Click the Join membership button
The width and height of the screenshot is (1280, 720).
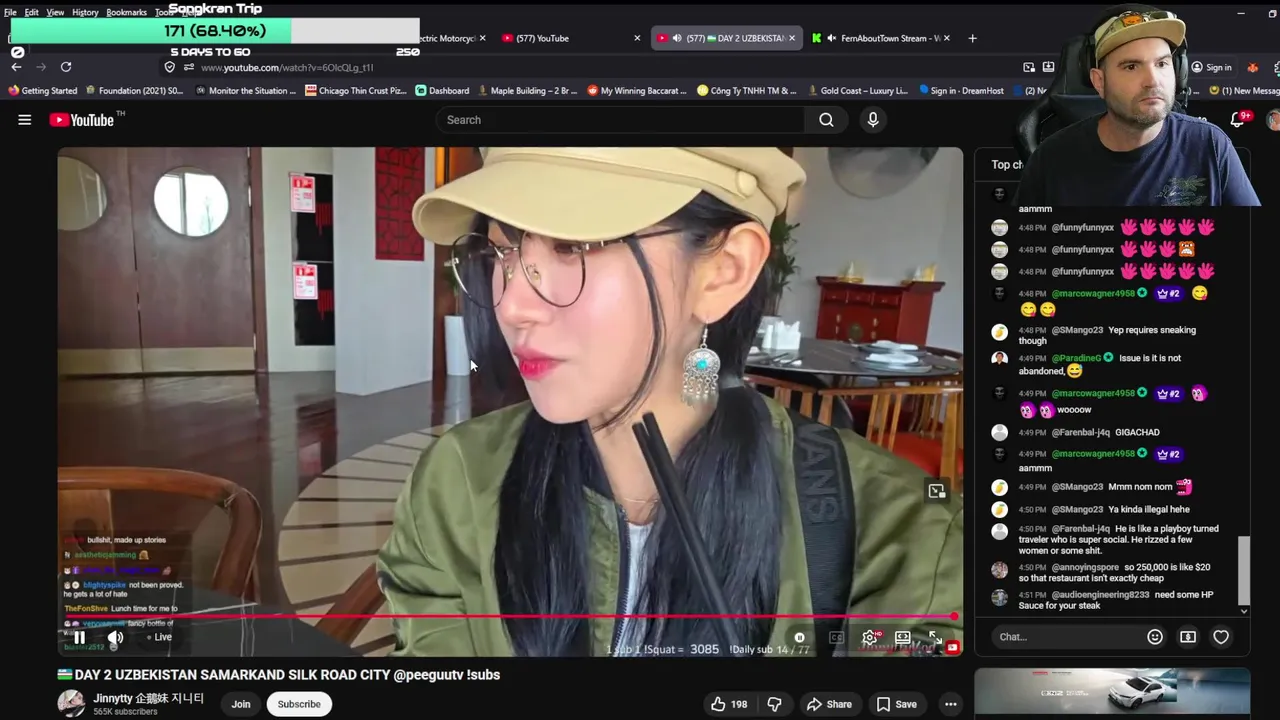(x=241, y=704)
